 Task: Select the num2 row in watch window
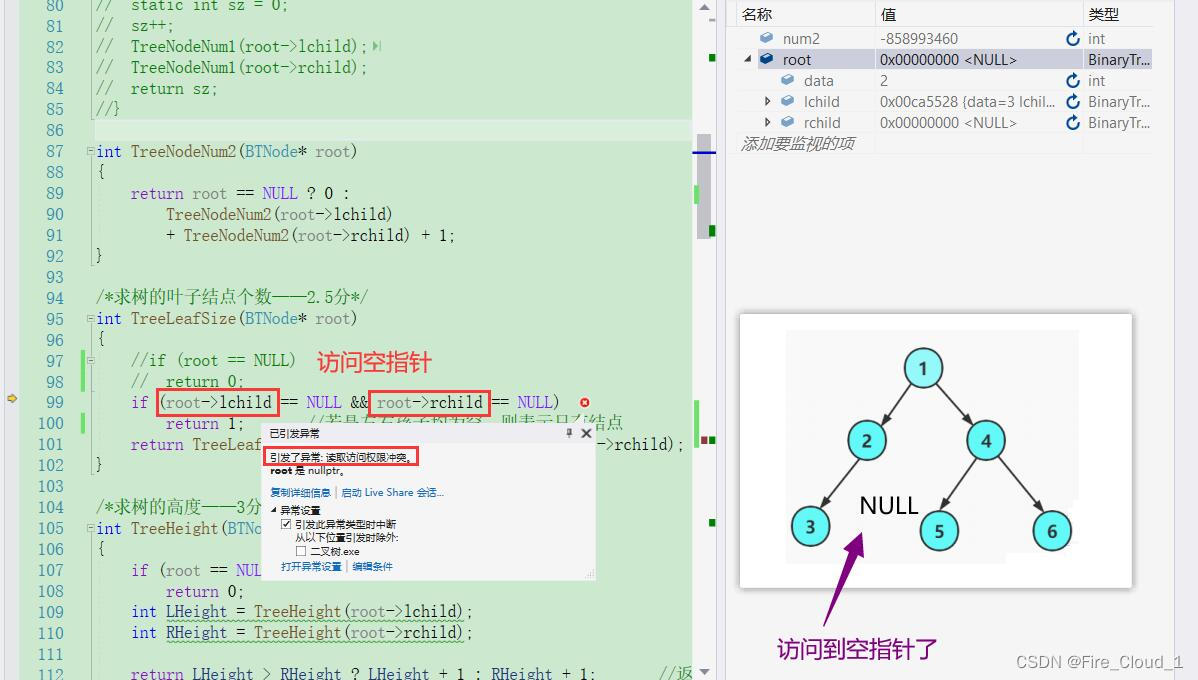click(945, 38)
